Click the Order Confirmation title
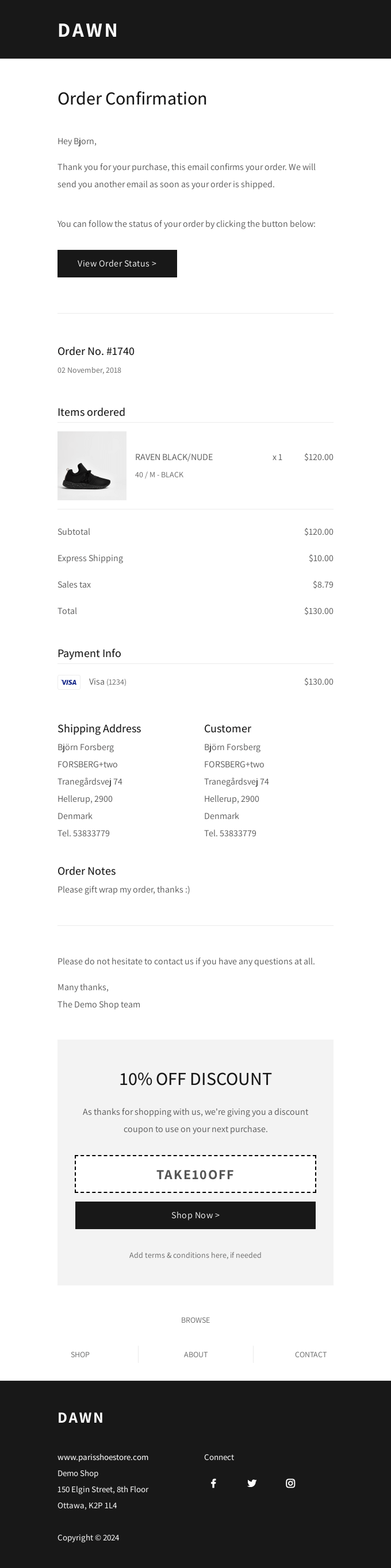 pyautogui.click(x=132, y=99)
